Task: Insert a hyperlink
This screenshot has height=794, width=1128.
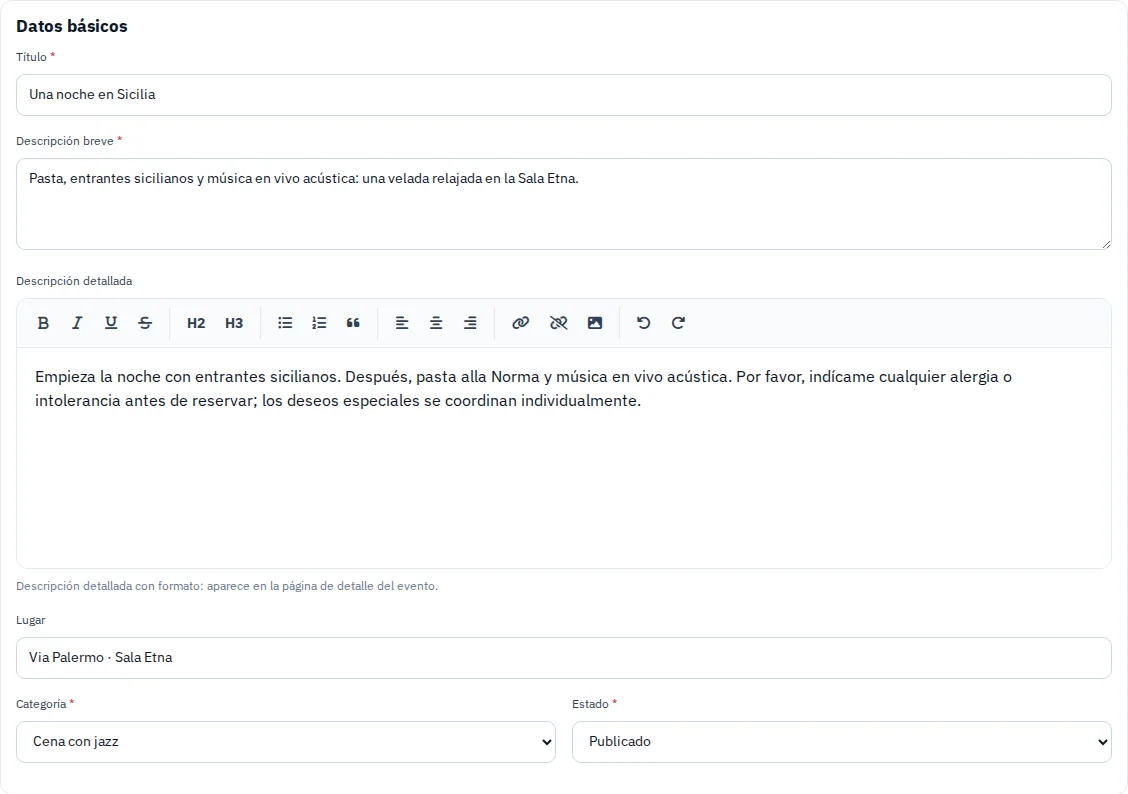Action: point(521,323)
